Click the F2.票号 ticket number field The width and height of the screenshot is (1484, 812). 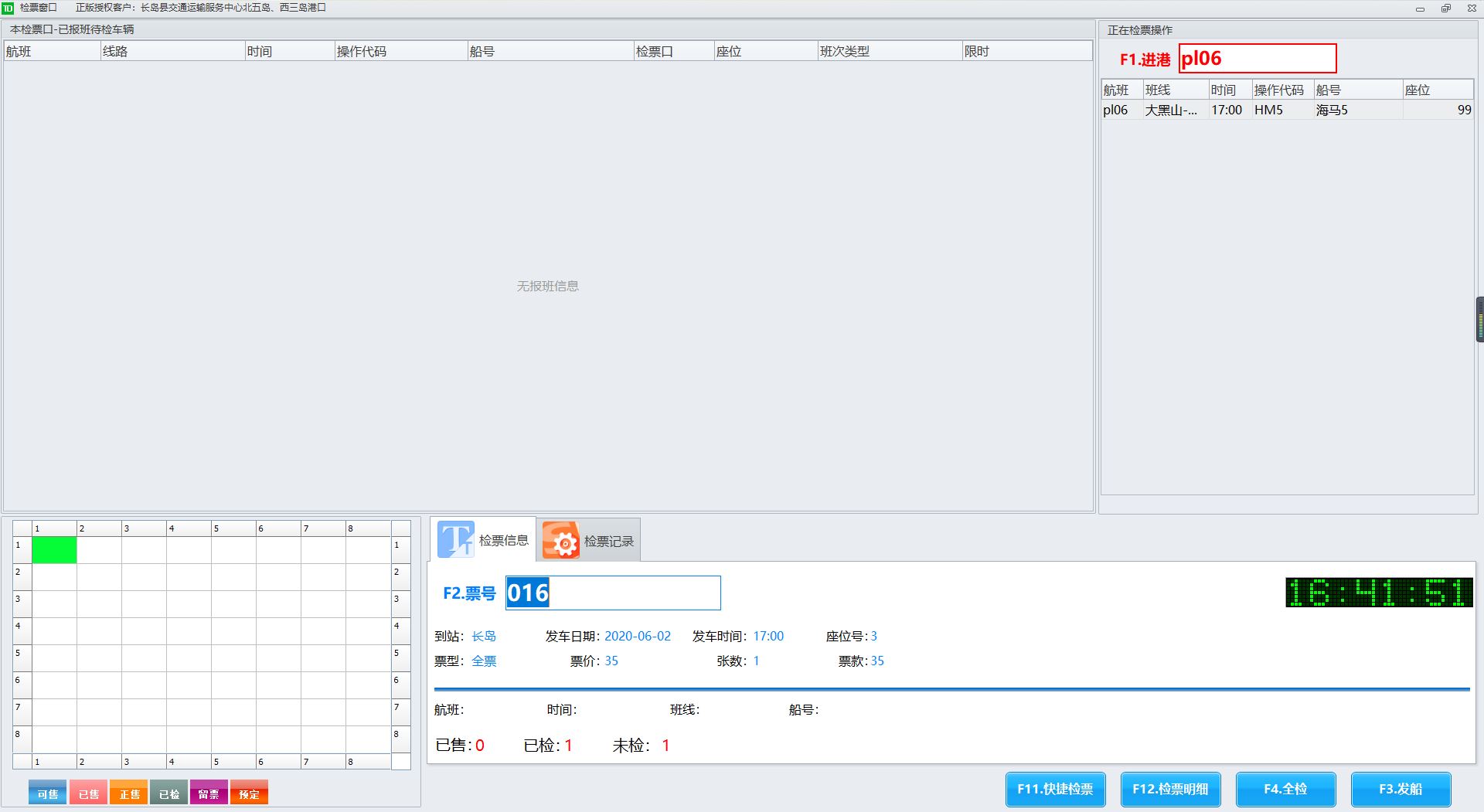612,593
